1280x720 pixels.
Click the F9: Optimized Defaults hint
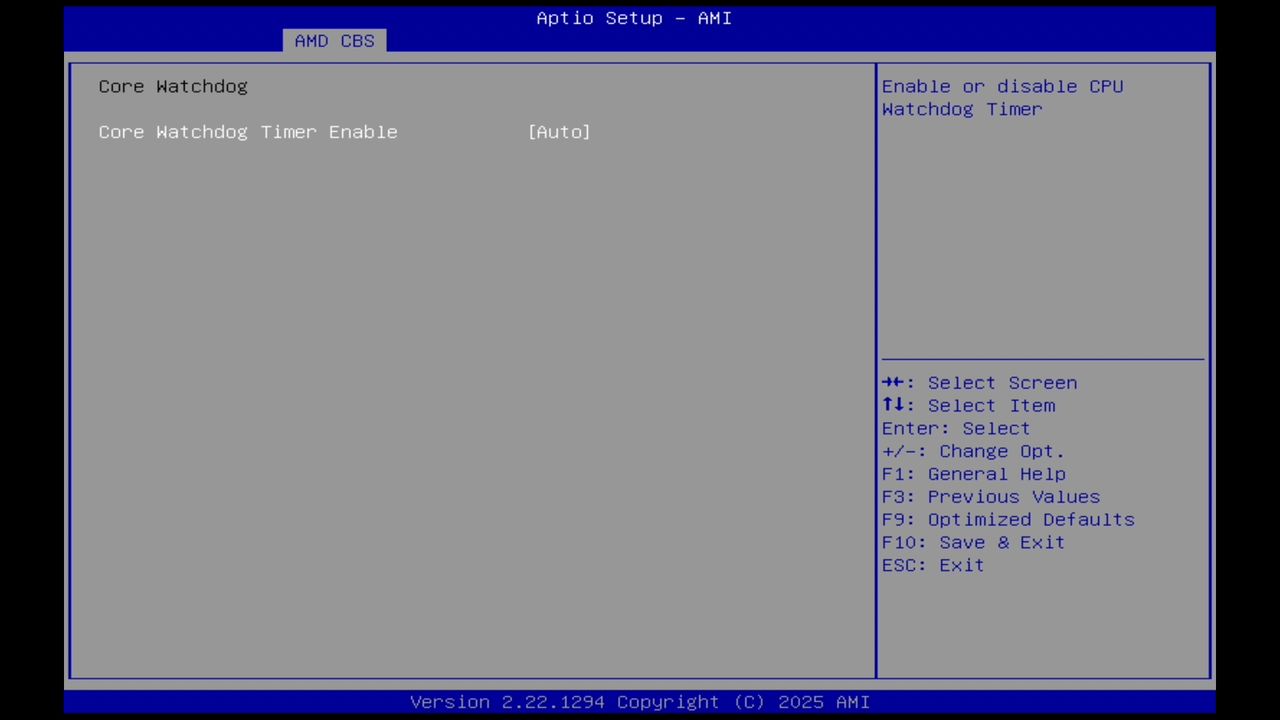1007,519
